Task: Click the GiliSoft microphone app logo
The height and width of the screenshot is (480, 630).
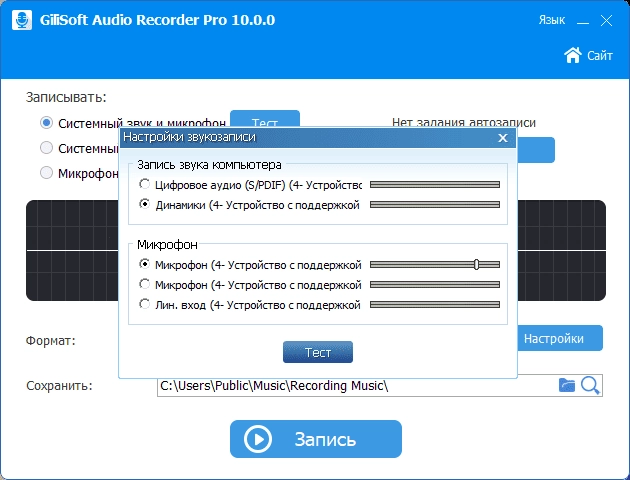Action: point(22,20)
